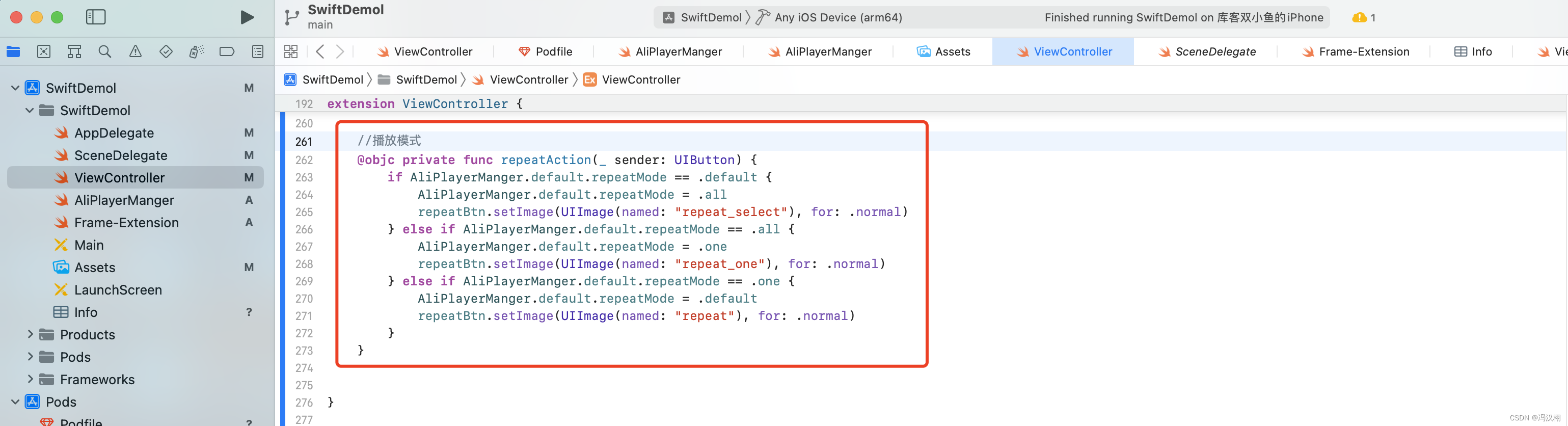The image size is (1568, 426).
Task: Open the first ViewController tab
Action: [424, 52]
